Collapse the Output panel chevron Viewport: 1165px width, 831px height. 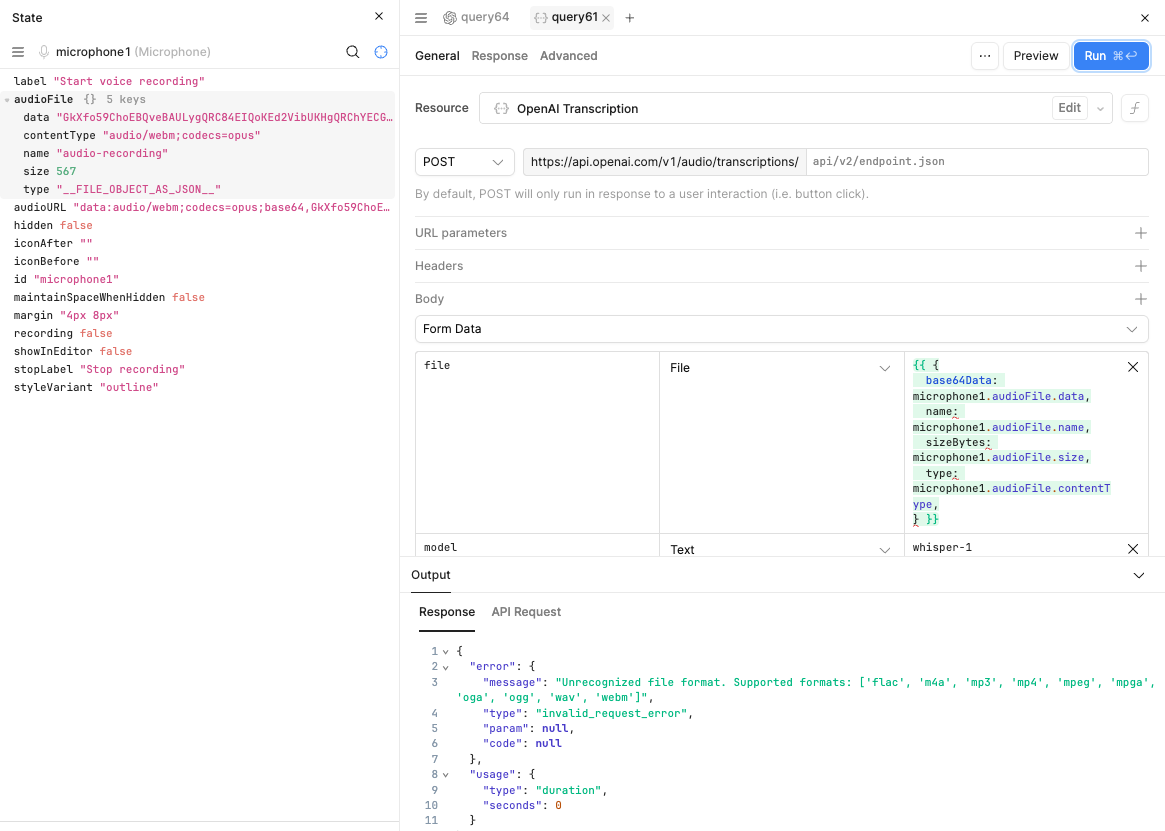[1138, 575]
